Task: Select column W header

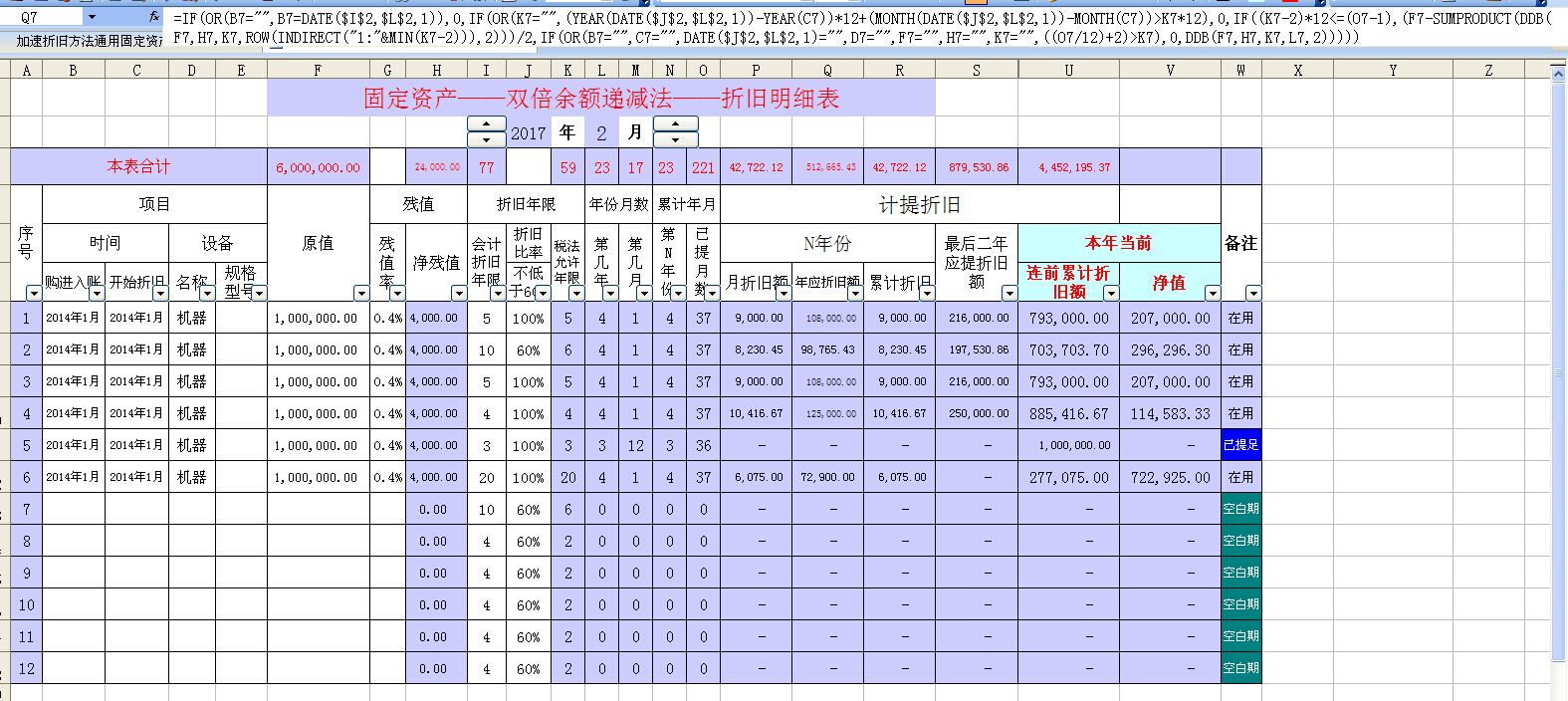Action: tap(1240, 70)
